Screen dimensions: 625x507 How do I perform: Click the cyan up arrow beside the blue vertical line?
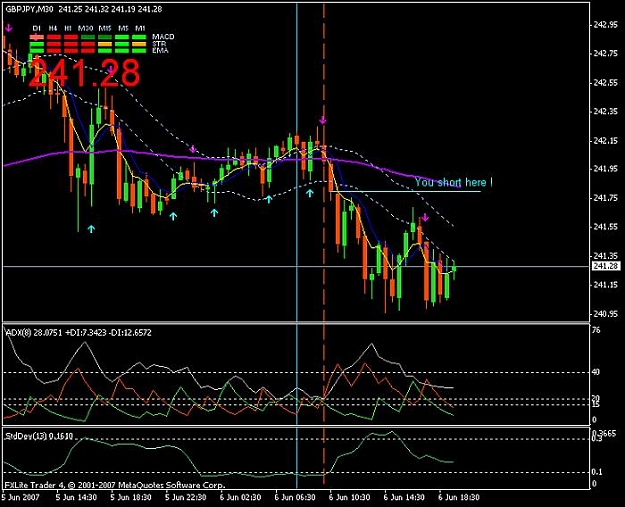[x=310, y=194]
